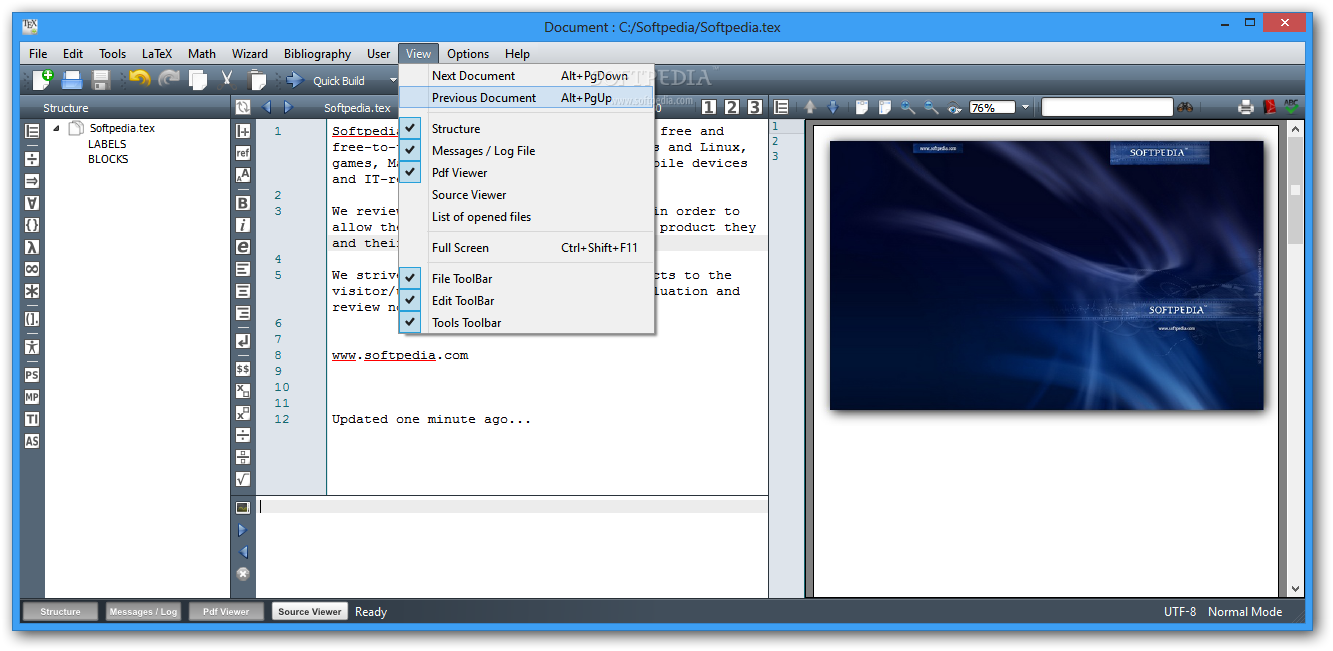Collapse the Softpedia.tex tree node
Image resolution: width=1333 pixels, height=651 pixels.
(x=57, y=128)
